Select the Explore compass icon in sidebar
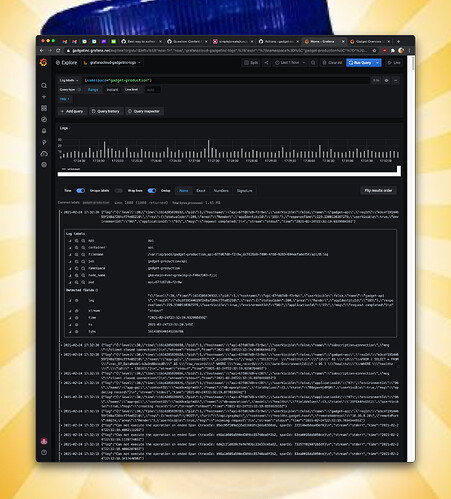This screenshot has width=451, height=499. point(44,119)
